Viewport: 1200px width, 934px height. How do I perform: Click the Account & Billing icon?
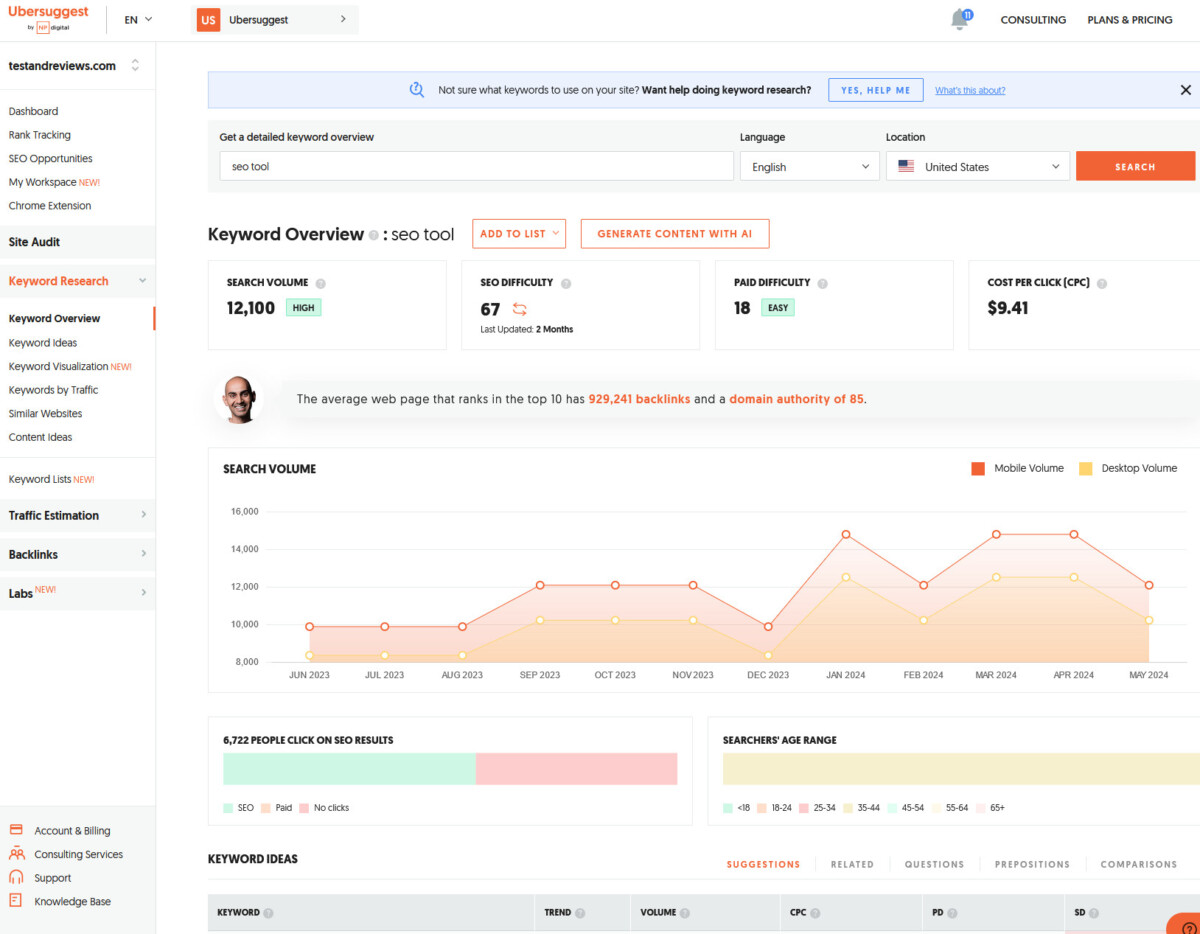(16, 830)
